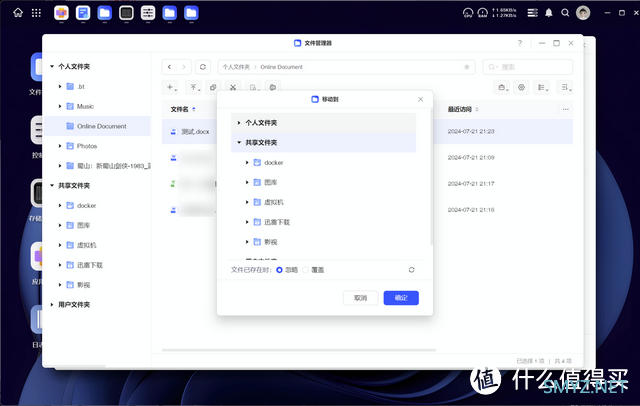This screenshot has height=406, width=640.
Task: Click the network speed readout in top bar
Action: tap(504, 13)
